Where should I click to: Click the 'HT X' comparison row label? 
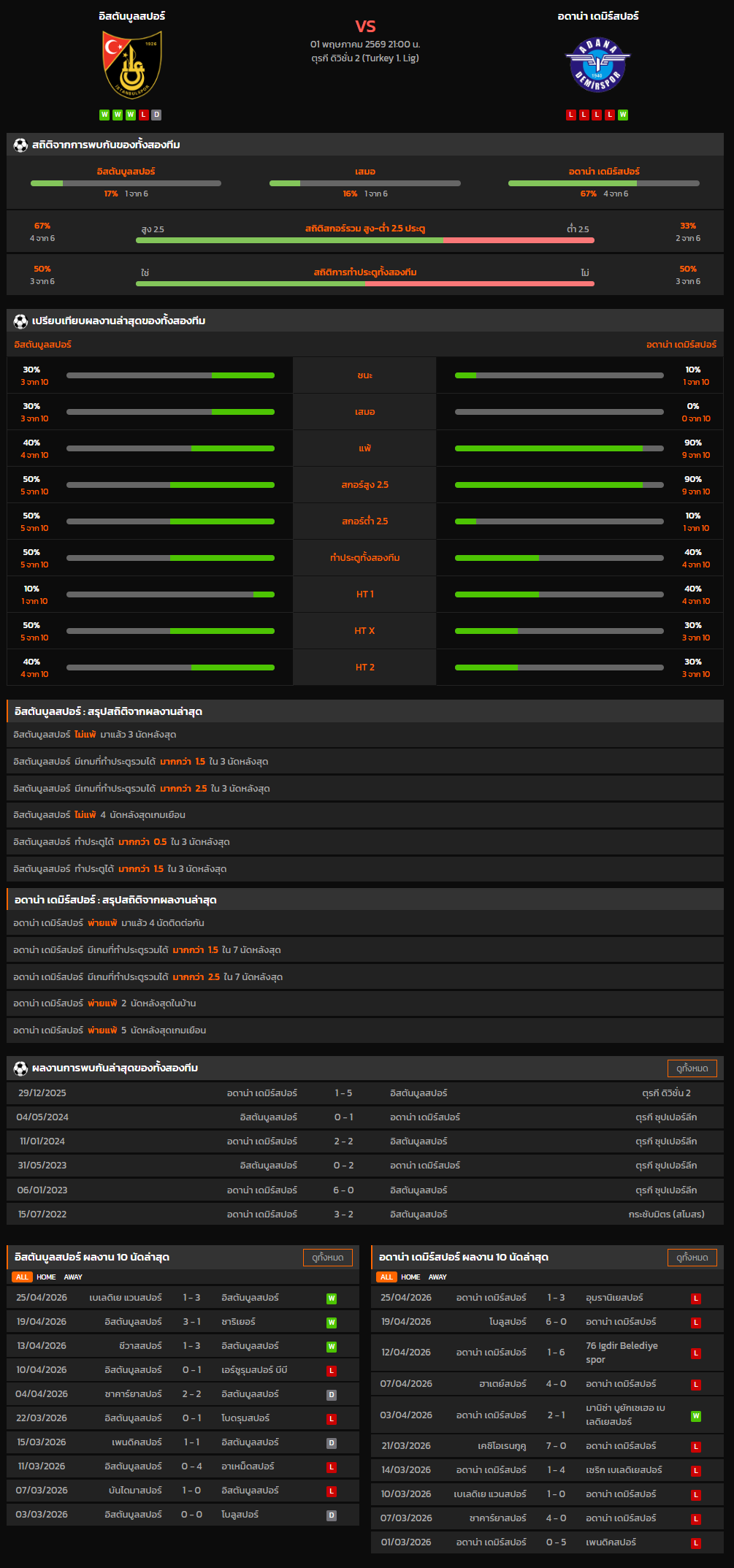(365, 631)
